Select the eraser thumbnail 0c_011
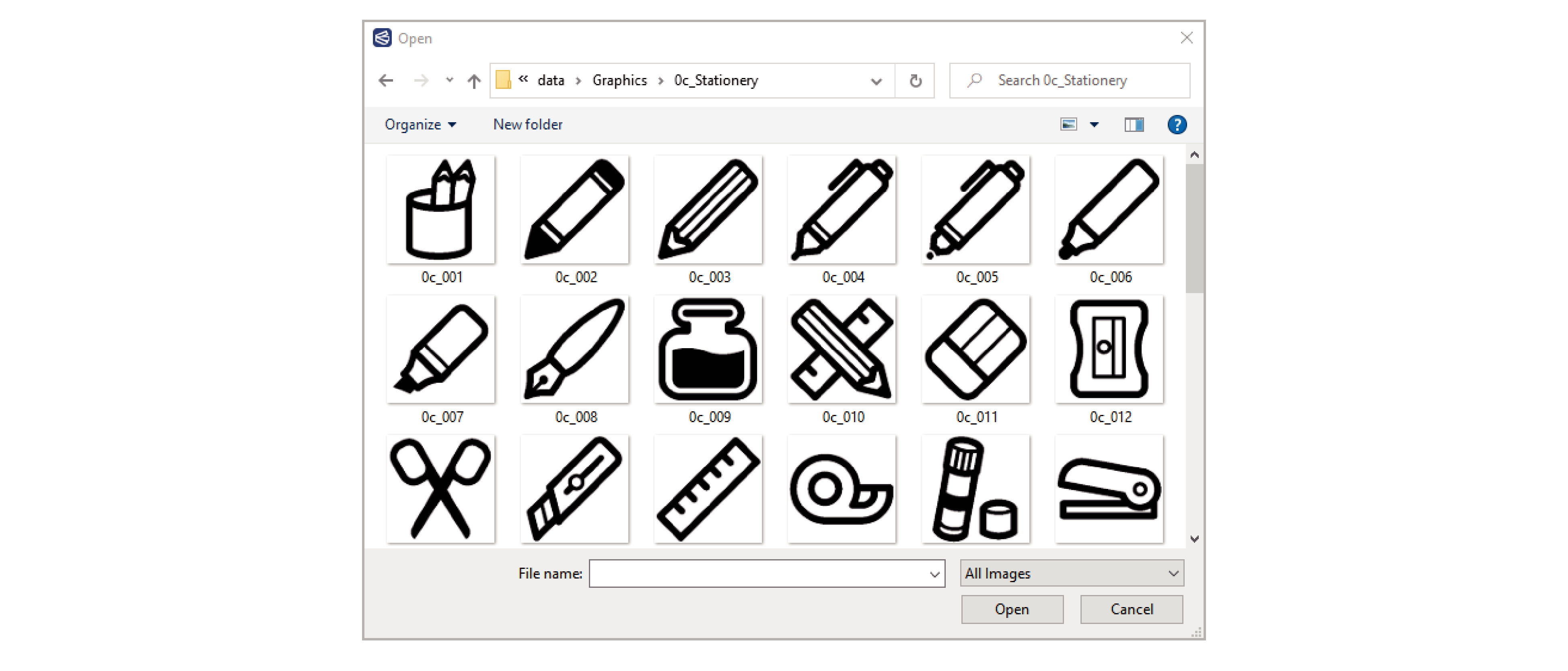 click(x=976, y=349)
